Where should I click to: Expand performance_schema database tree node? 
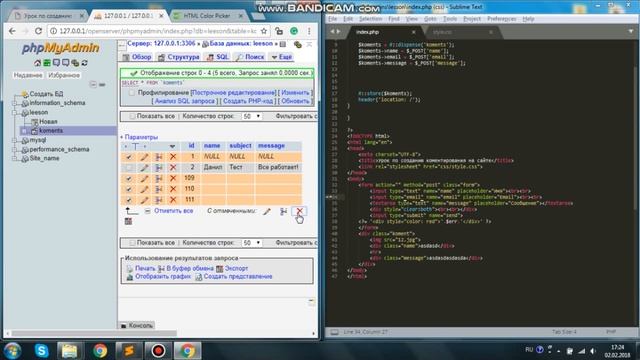coord(15,149)
